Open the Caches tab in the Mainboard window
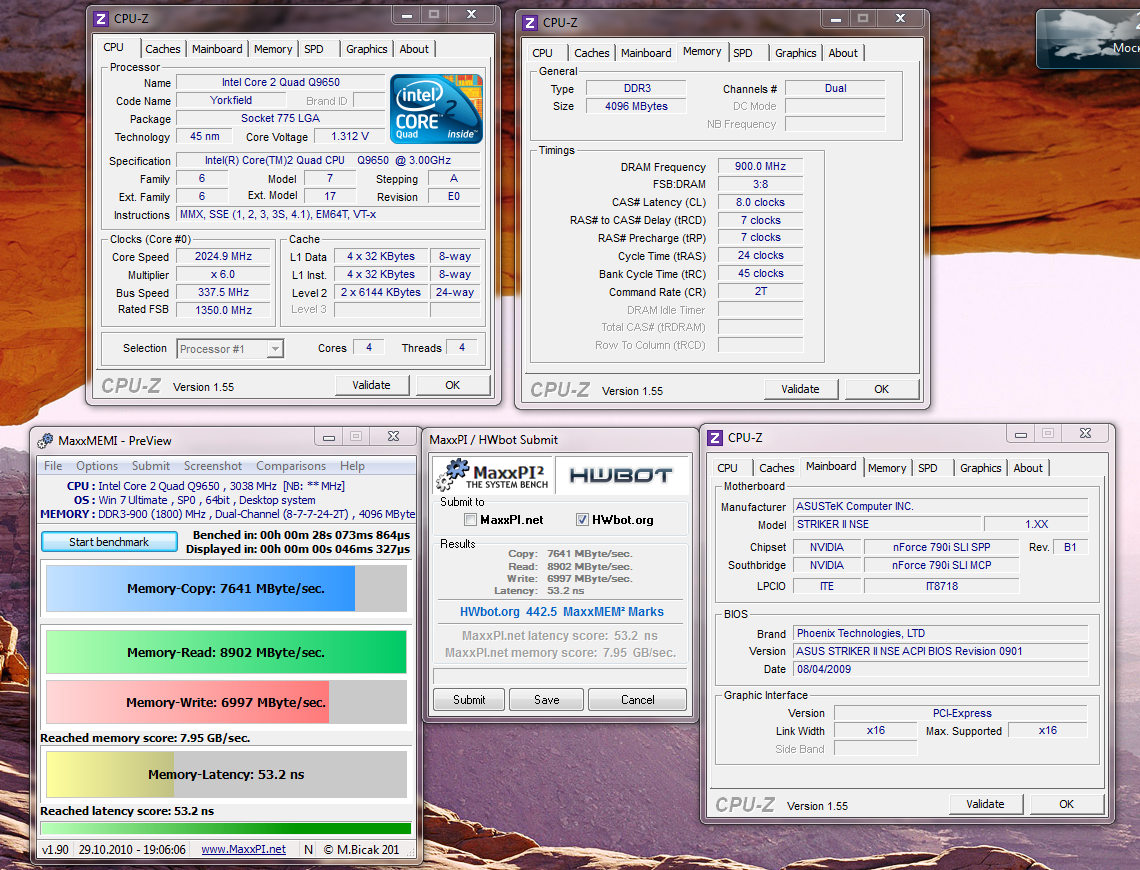Viewport: 1140px width, 870px height. pyautogui.click(x=776, y=468)
